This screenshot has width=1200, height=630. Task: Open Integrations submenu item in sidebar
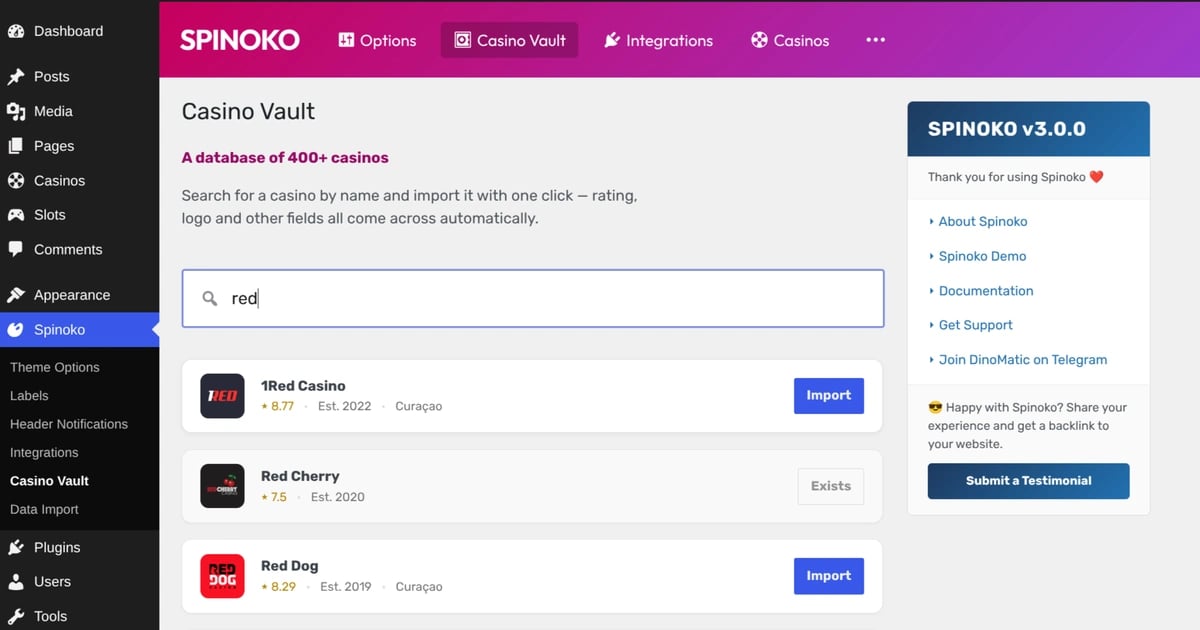coord(44,453)
